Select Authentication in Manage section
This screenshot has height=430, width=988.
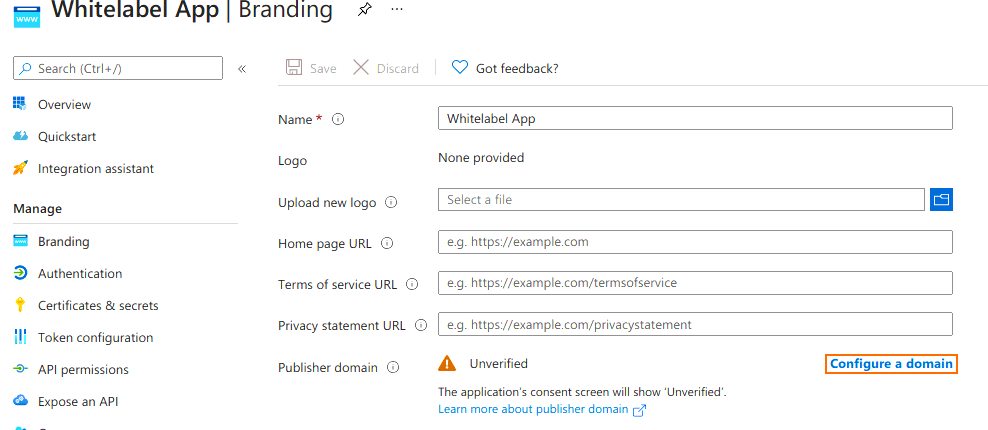(x=80, y=274)
